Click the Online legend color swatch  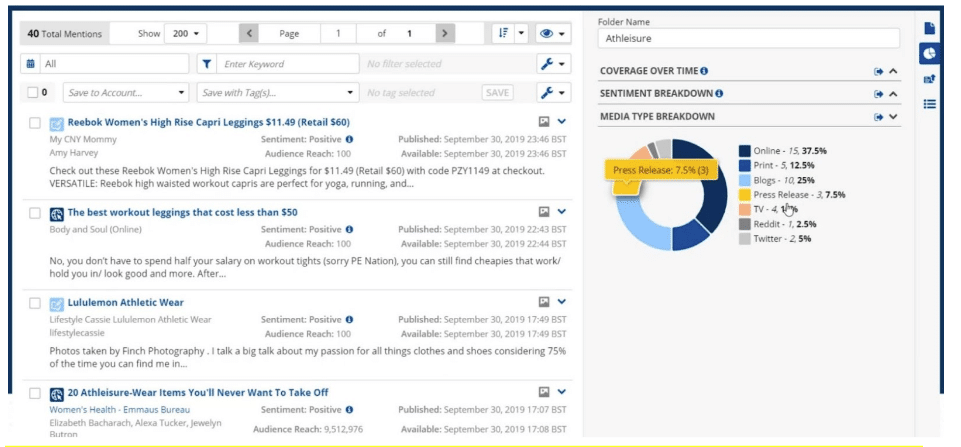tap(744, 151)
